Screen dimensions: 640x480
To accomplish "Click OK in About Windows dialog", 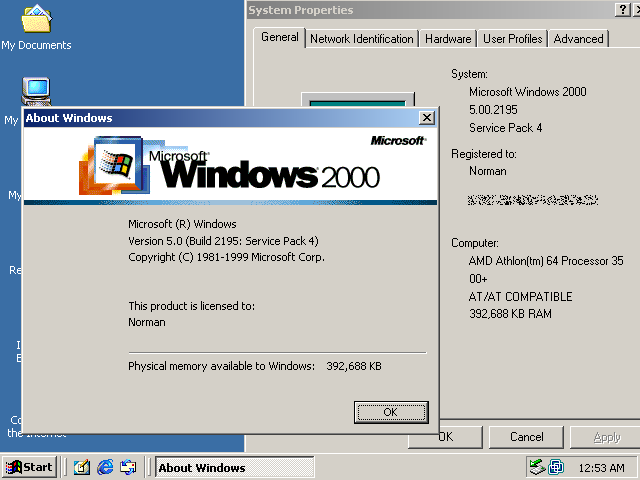I will pyautogui.click(x=391, y=412).
